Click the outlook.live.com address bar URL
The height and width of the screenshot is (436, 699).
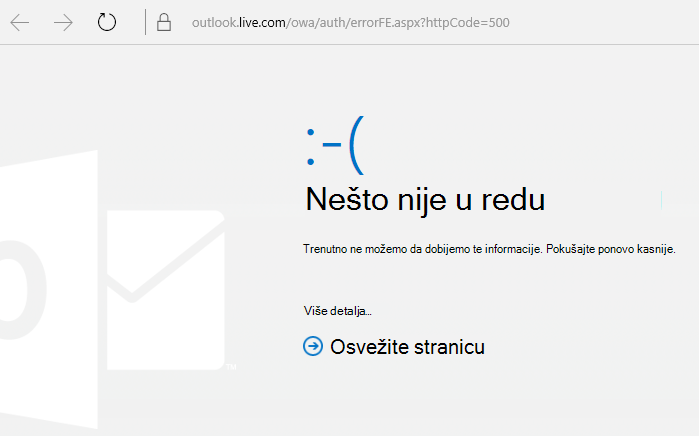350,23
